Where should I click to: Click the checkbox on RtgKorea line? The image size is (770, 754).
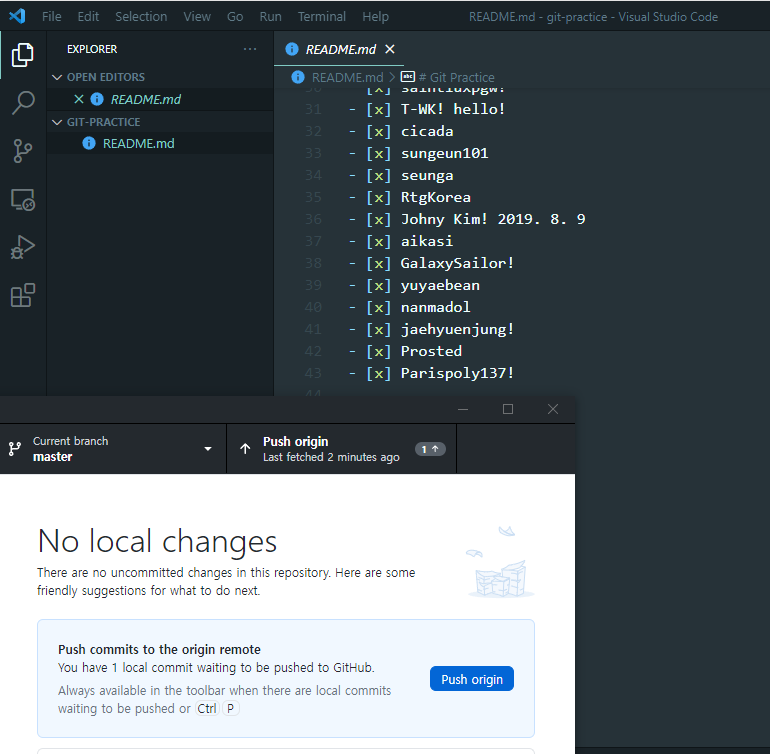[x=379, y=197]
